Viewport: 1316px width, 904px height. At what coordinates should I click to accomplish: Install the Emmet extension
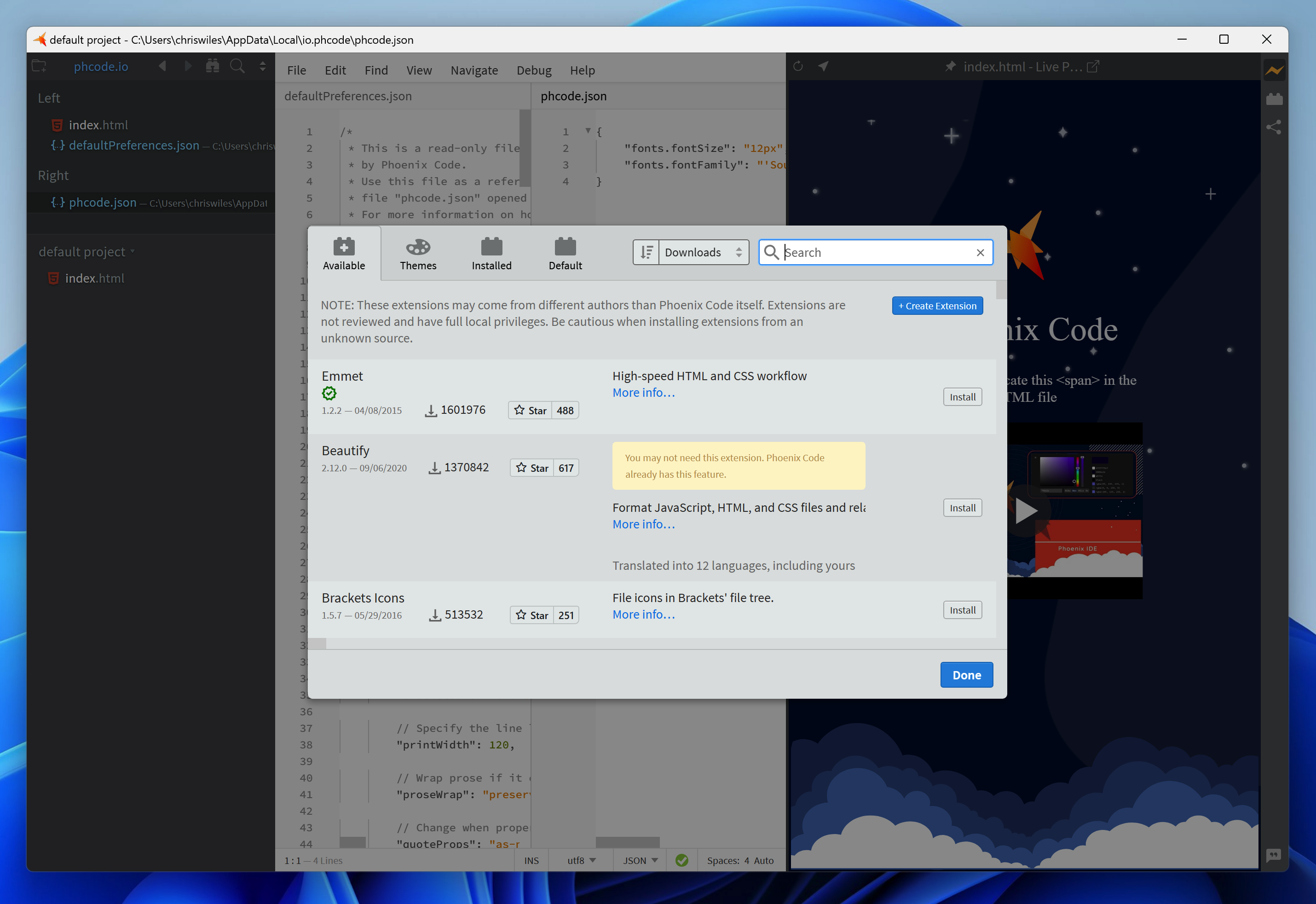962,397
